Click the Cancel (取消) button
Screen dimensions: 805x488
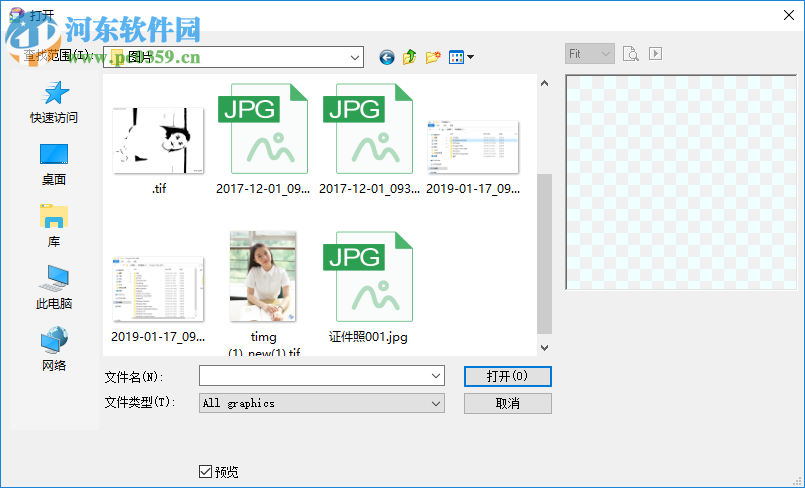click(x=508, y=403)
